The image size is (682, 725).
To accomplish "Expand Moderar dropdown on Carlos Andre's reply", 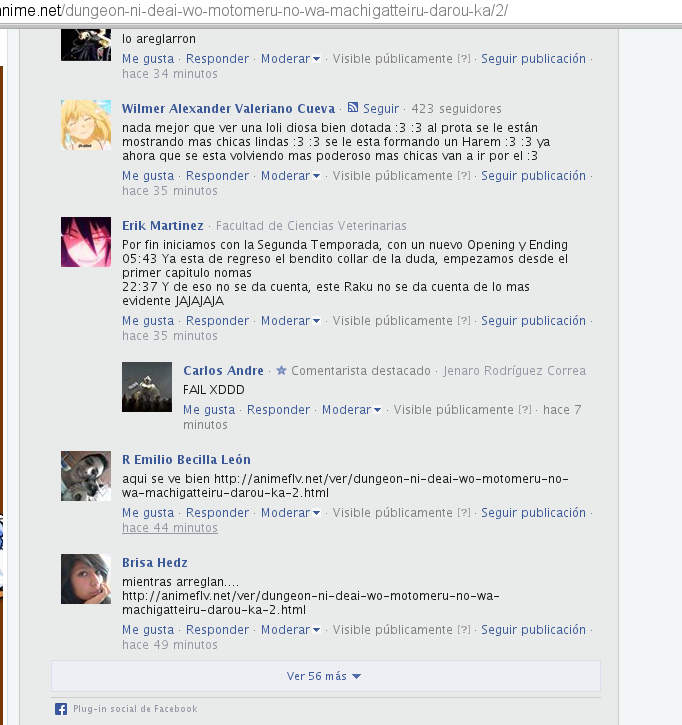I will click(x=351, y=410).
